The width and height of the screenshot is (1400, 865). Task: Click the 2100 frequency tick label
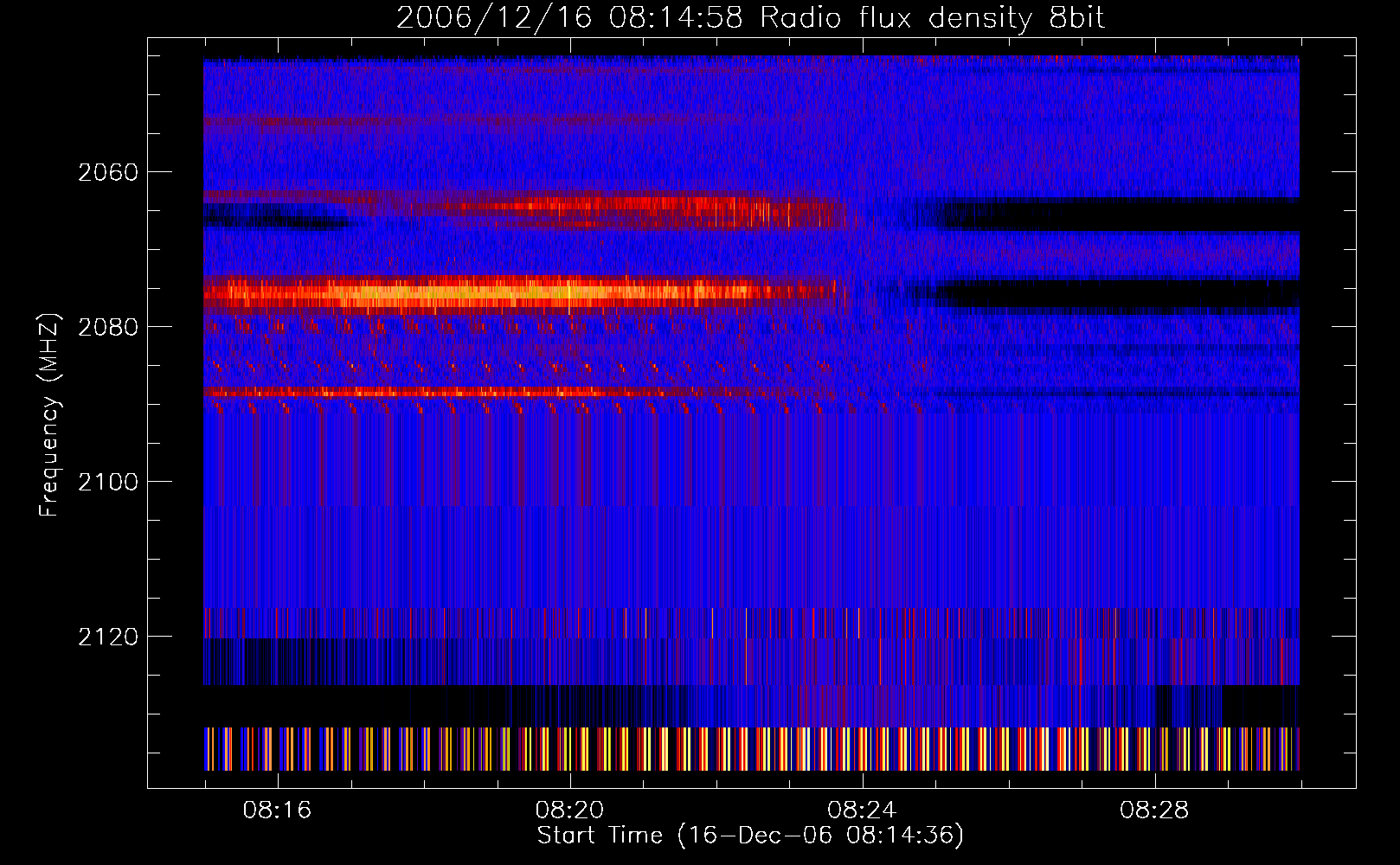click(x=108, y=482)
